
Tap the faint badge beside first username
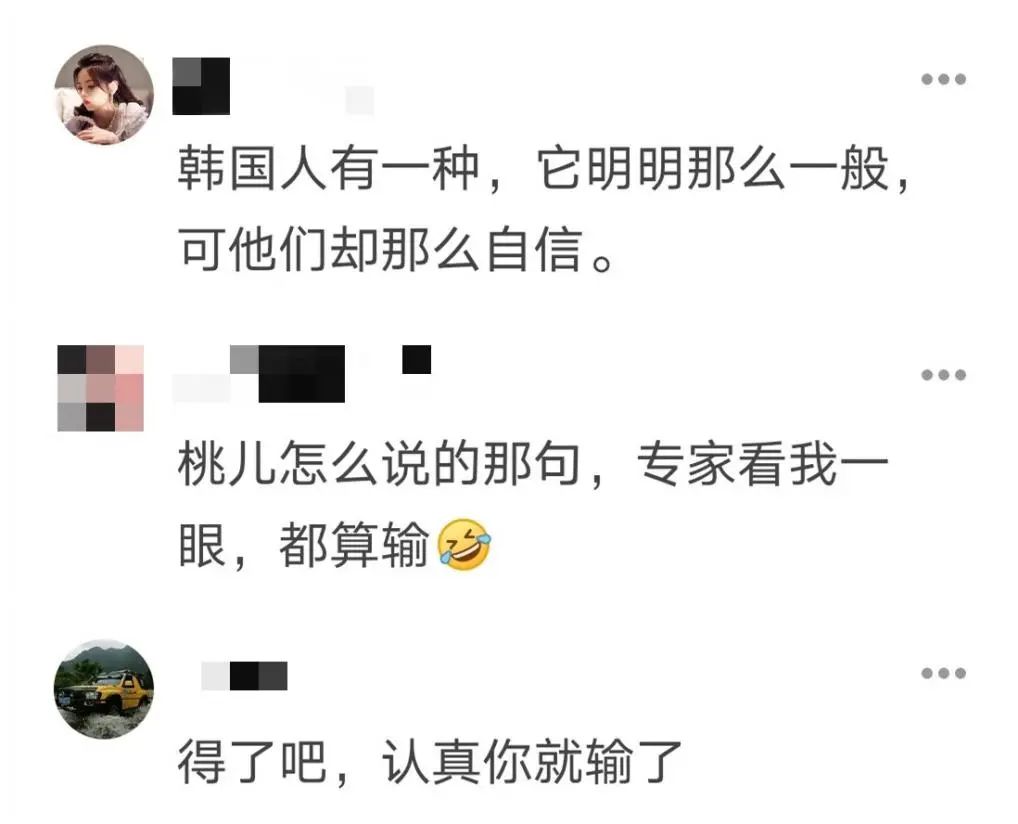coord(359,100)
